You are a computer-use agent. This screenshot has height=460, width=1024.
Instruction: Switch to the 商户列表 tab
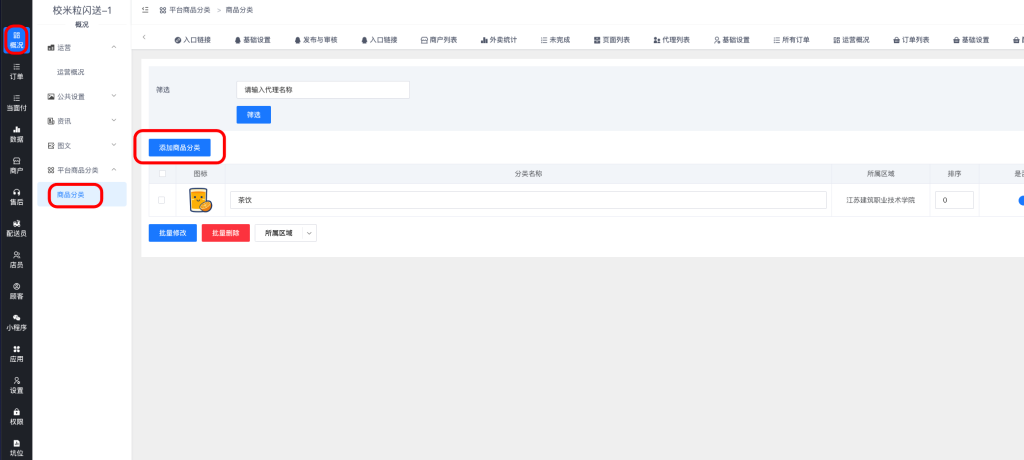pyautogui.click(x=439, y=40)
